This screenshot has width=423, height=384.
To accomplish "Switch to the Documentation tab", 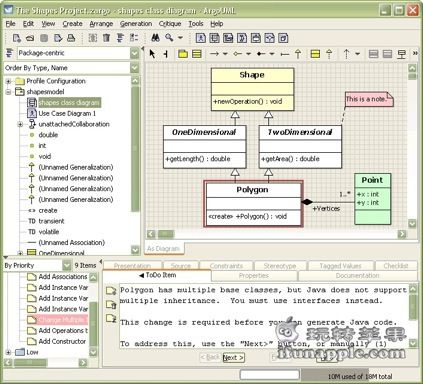I will pyautogui.click(x=357, y=276).
